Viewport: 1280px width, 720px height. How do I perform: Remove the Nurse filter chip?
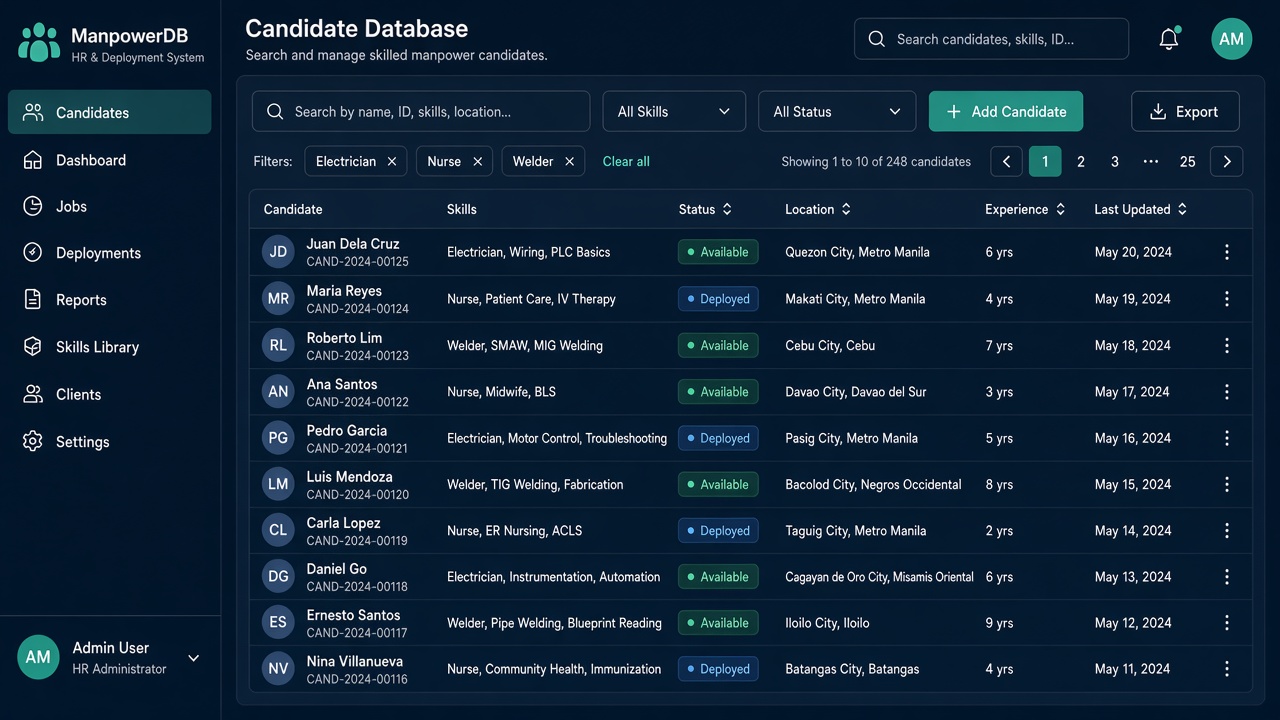478,161
